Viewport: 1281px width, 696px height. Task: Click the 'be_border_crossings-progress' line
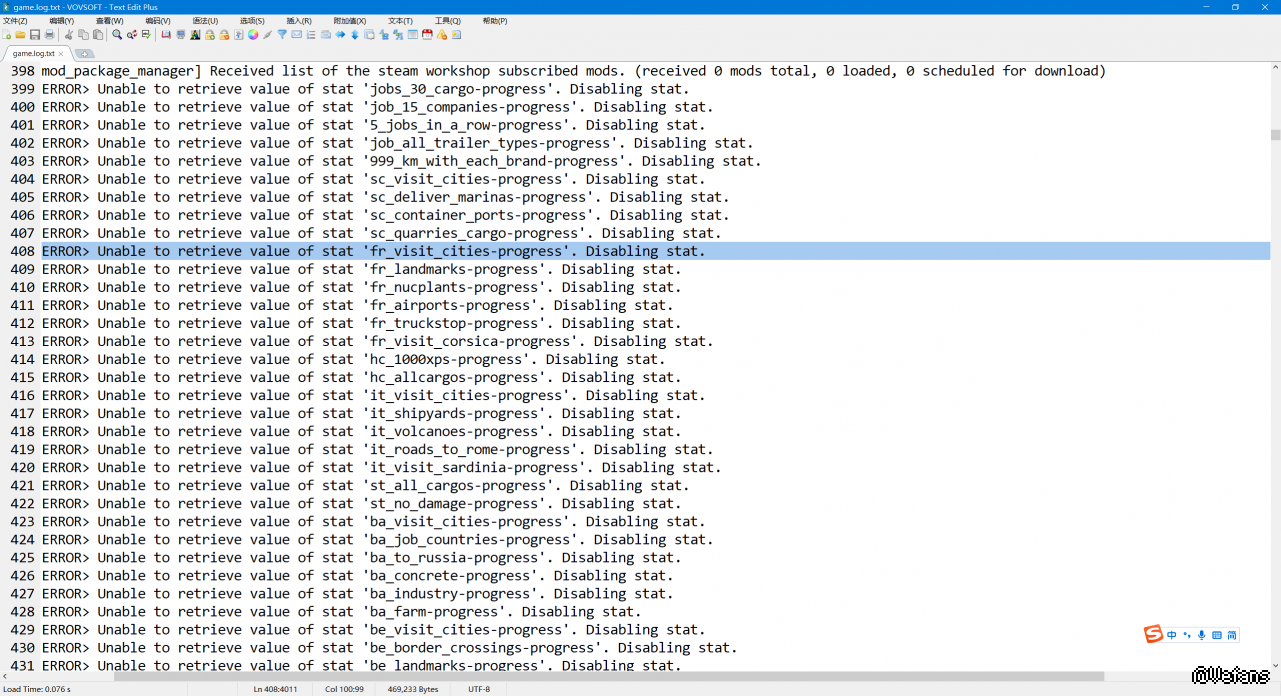(x=390, y=647)
